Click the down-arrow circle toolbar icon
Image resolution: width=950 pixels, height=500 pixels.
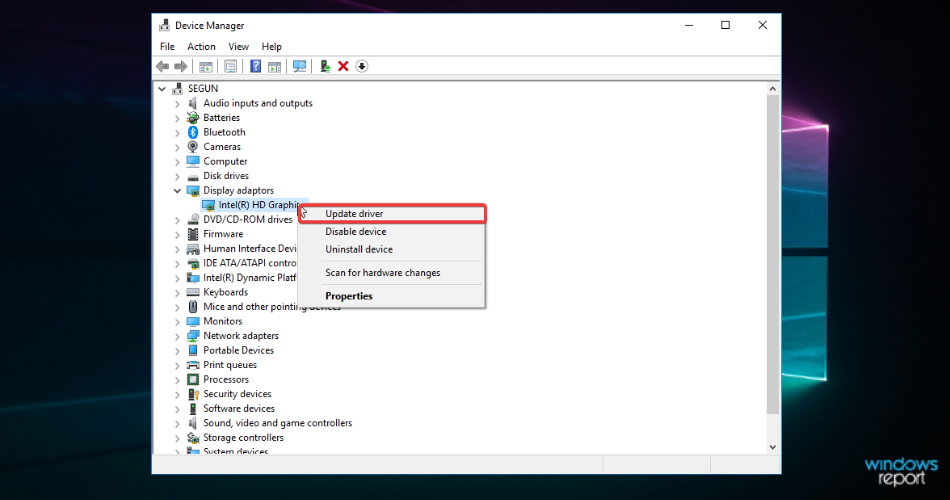click(362, 66)
